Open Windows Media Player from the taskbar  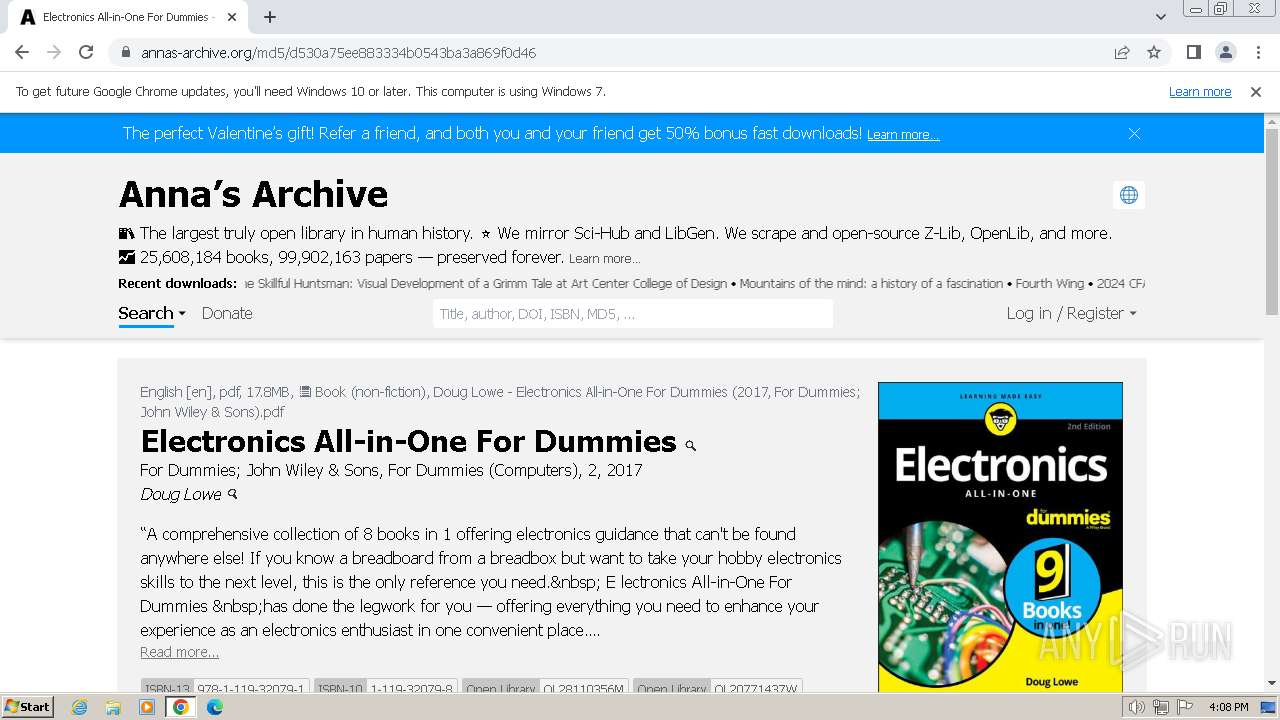pos(147,707)
